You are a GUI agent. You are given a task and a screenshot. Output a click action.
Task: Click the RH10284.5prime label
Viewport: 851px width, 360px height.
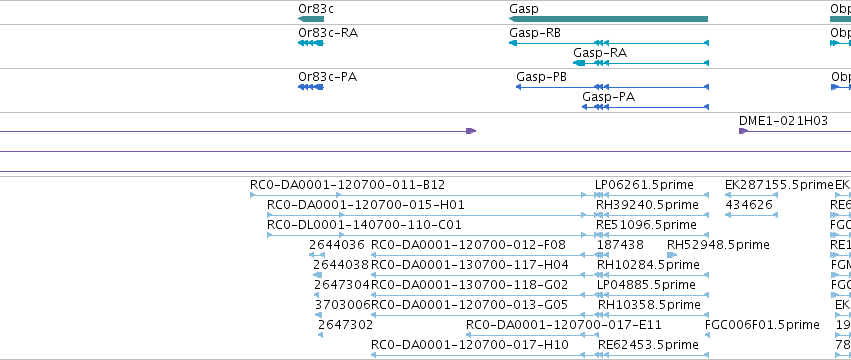pyautogui.click(x=648, y=266)
